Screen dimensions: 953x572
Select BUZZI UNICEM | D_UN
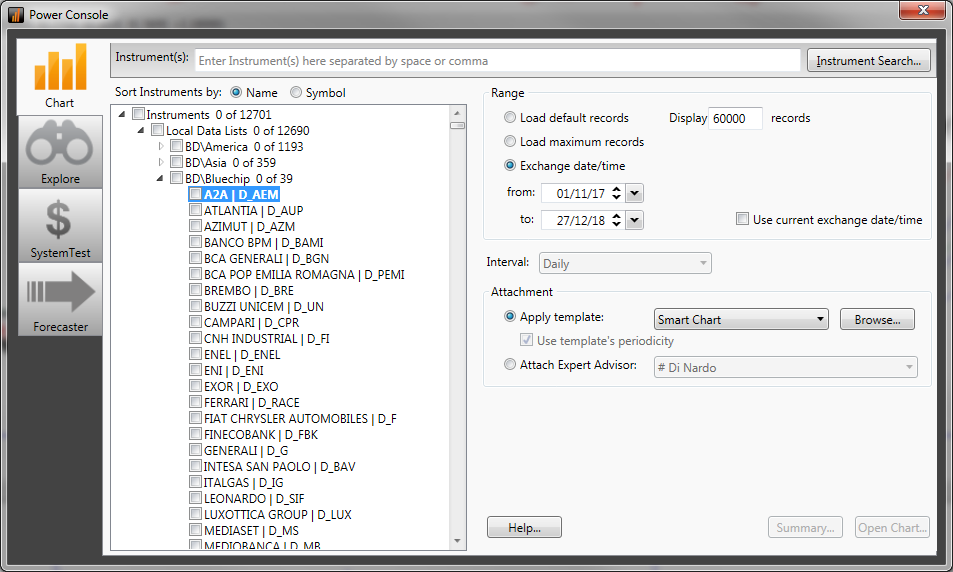(x=264, y=306)
